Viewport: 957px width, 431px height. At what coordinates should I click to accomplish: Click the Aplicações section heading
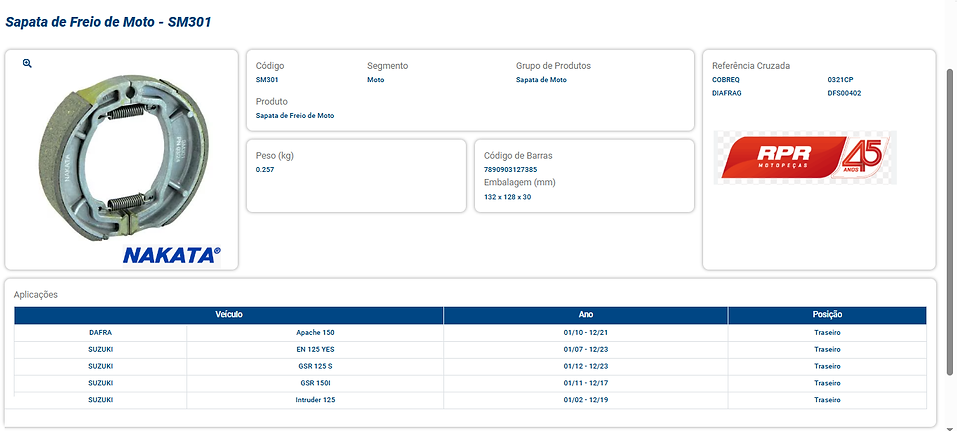[x=35, y=295]
